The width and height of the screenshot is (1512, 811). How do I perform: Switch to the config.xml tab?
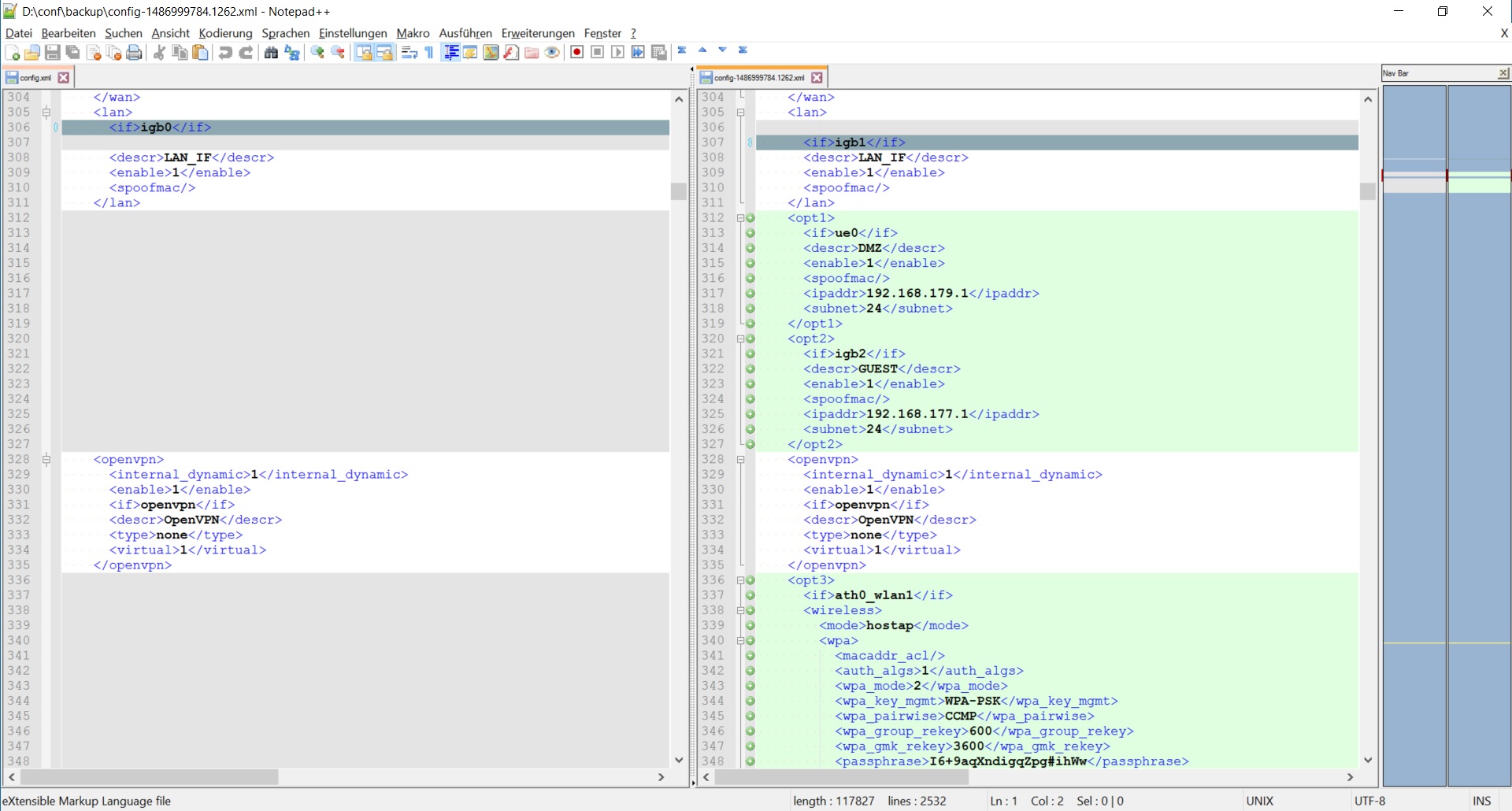35,78
